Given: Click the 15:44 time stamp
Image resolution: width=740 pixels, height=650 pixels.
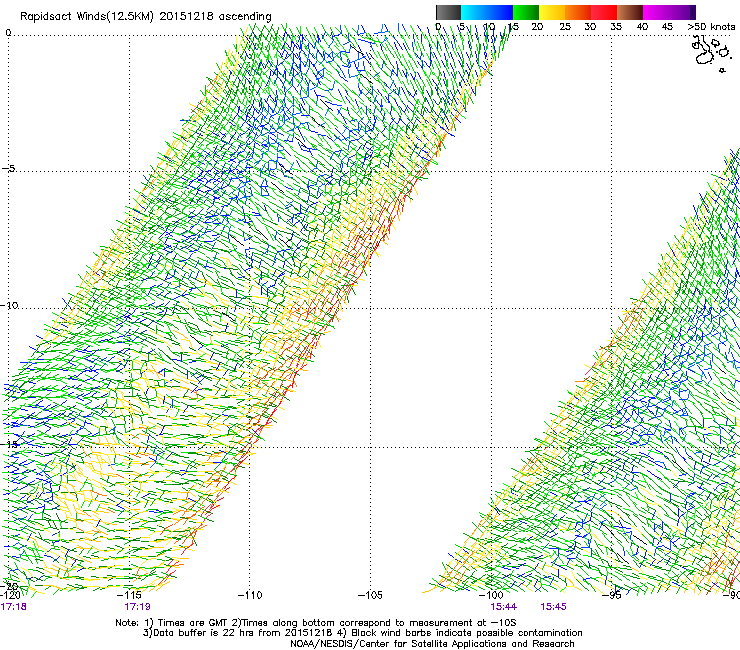Looking at the screenshot, I should point(504,607).
